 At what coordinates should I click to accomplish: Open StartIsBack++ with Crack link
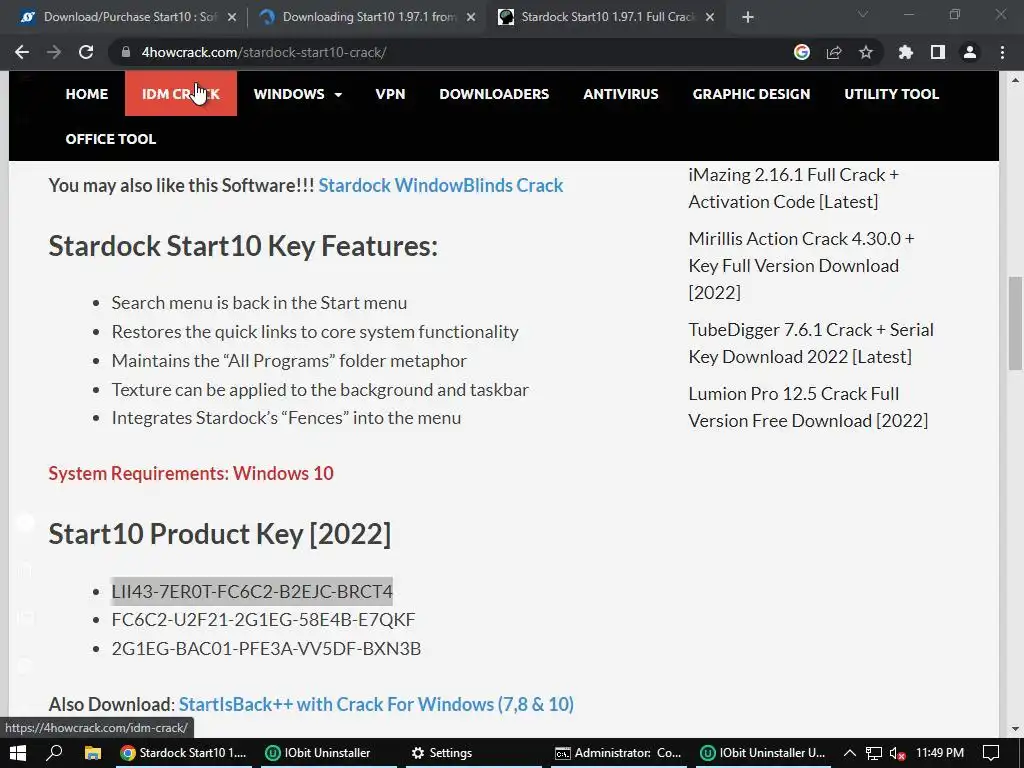[x=376, y=704]
